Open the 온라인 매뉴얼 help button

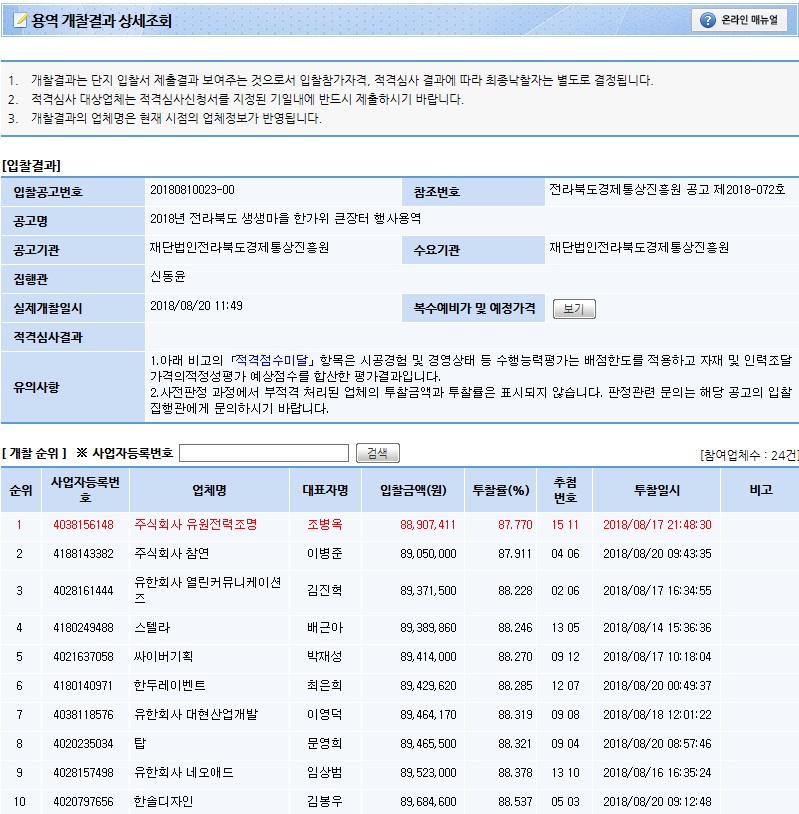(x=739, y=20)
